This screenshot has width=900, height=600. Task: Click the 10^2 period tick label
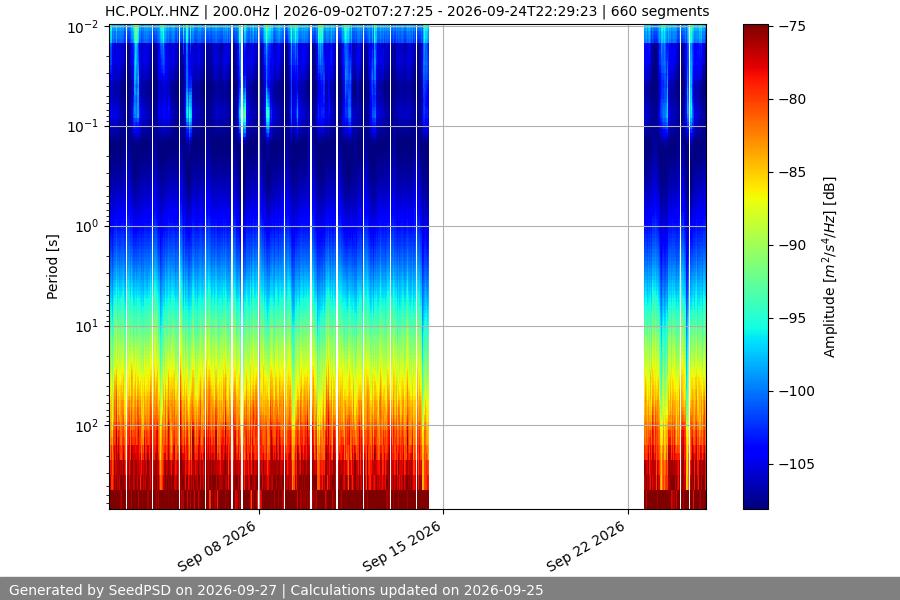[87, 426]
